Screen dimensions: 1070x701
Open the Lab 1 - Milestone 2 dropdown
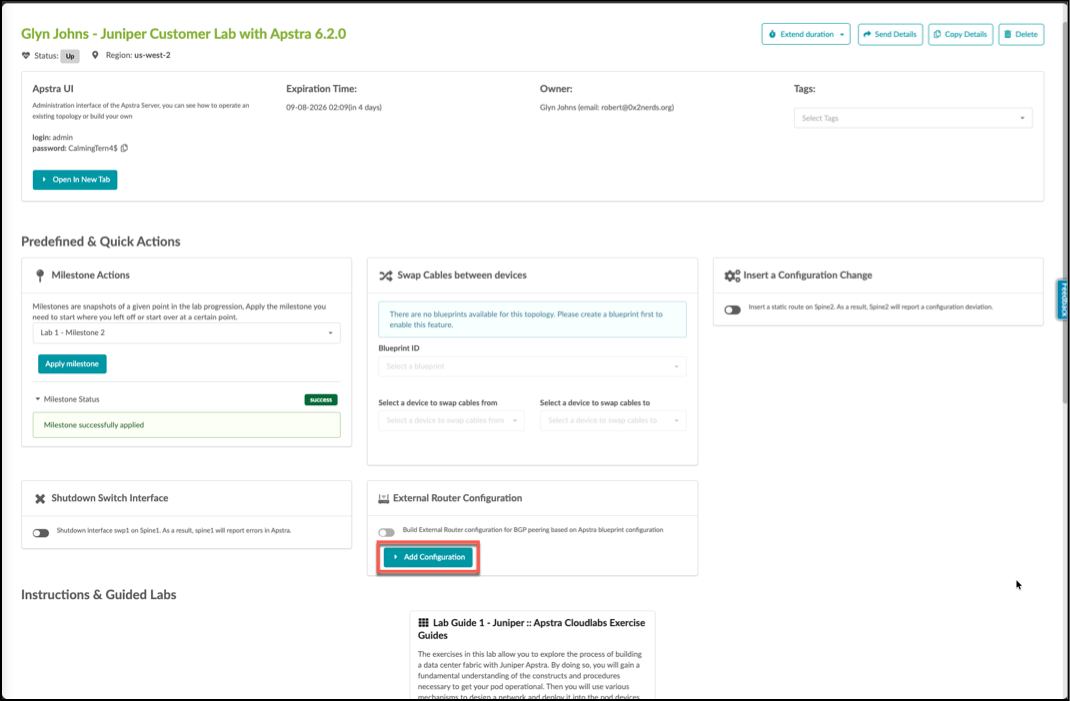186,333
